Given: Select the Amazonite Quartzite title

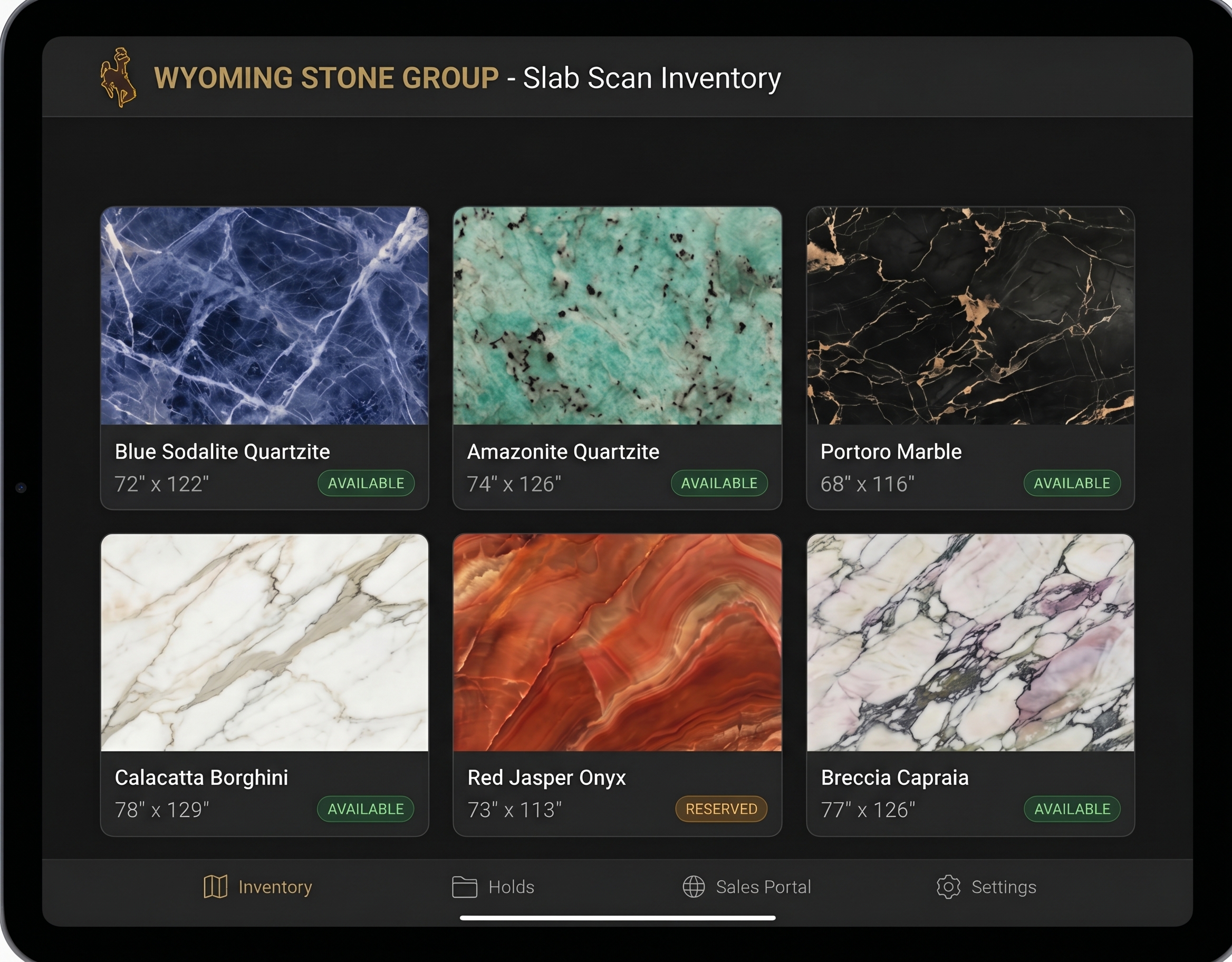Looking at the screenshot, I should point(563,452).
